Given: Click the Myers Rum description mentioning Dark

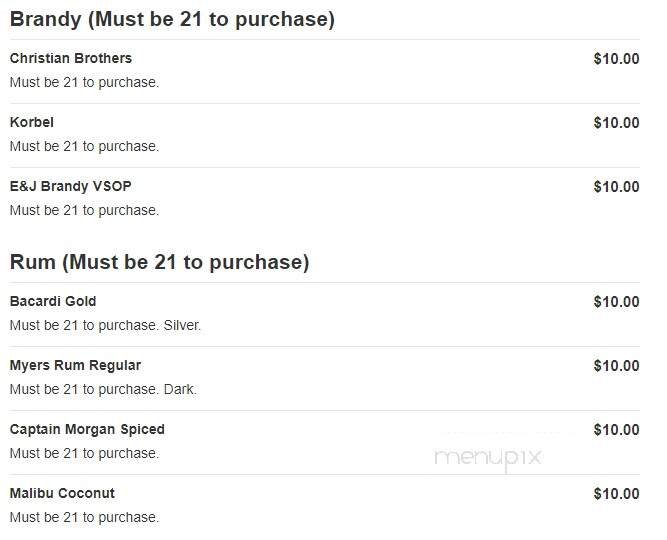Looking at the screenshot, I should pos(103,389).
